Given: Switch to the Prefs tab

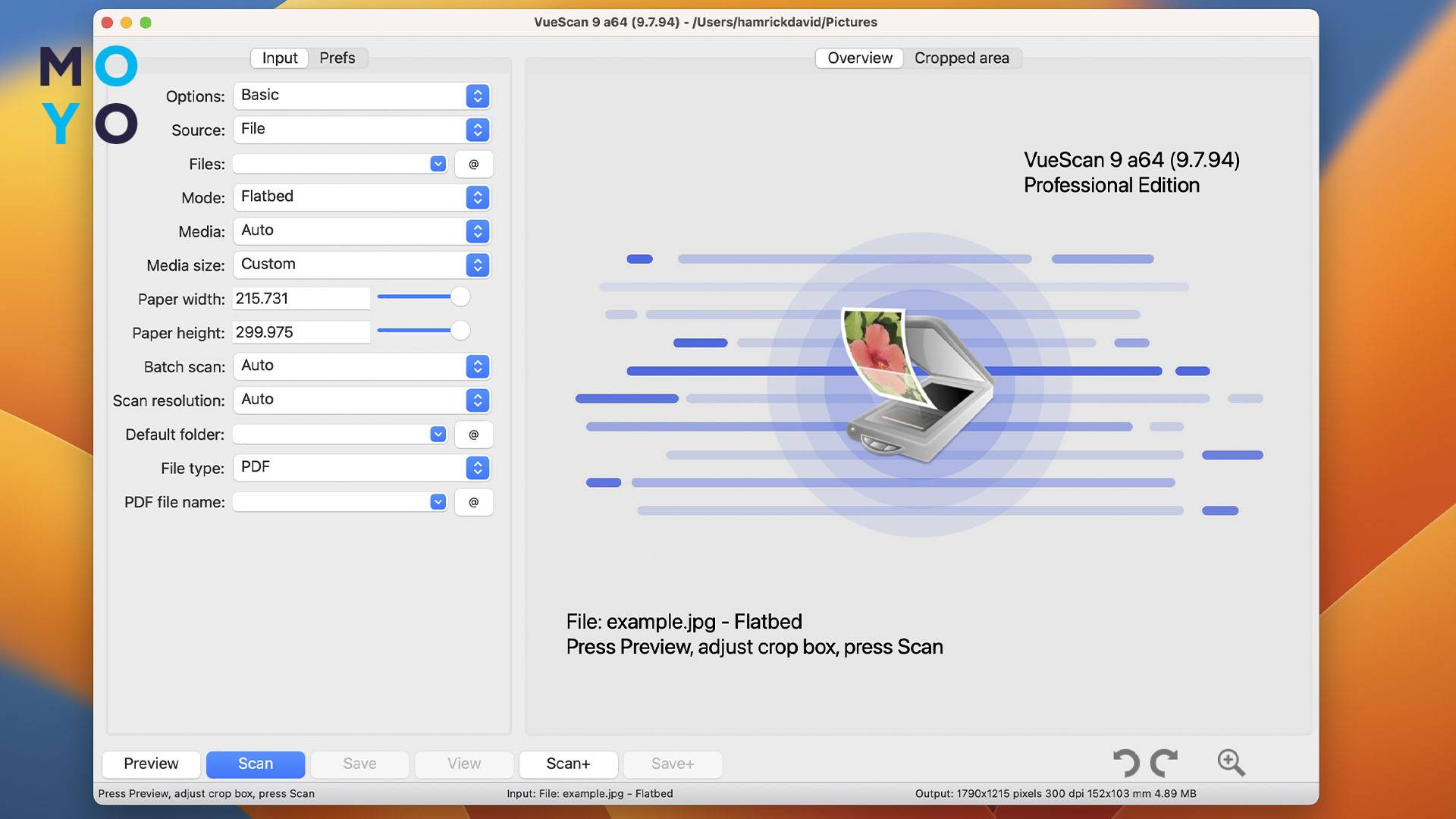Looking at the screenshot, I should pyautogui.click(x=337, y=58).
